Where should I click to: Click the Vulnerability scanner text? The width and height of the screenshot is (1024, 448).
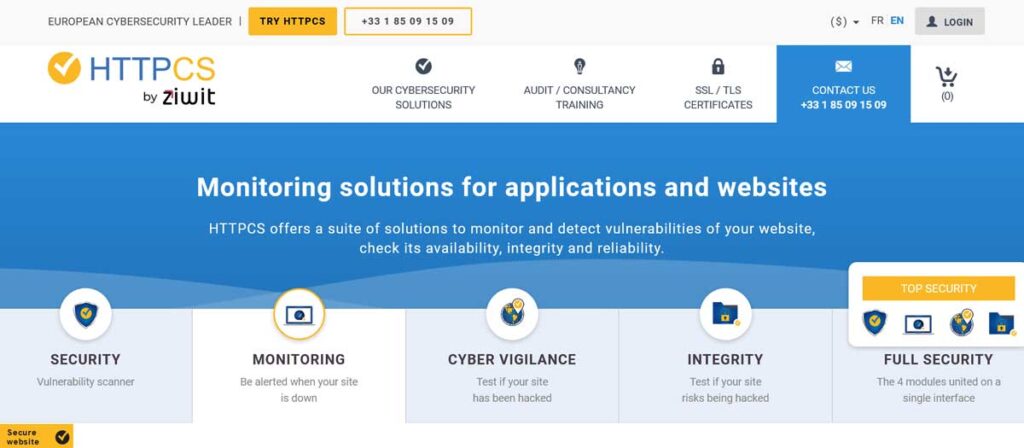click(x=86, y=382)
